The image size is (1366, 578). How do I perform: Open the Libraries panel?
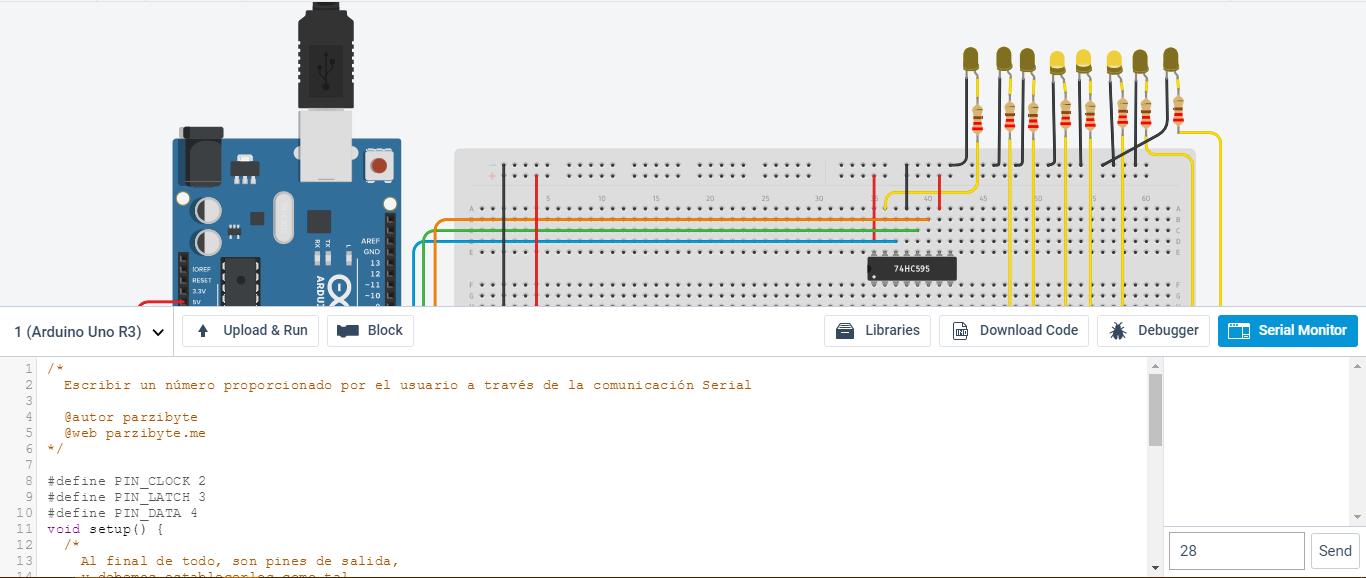[877, 331]
